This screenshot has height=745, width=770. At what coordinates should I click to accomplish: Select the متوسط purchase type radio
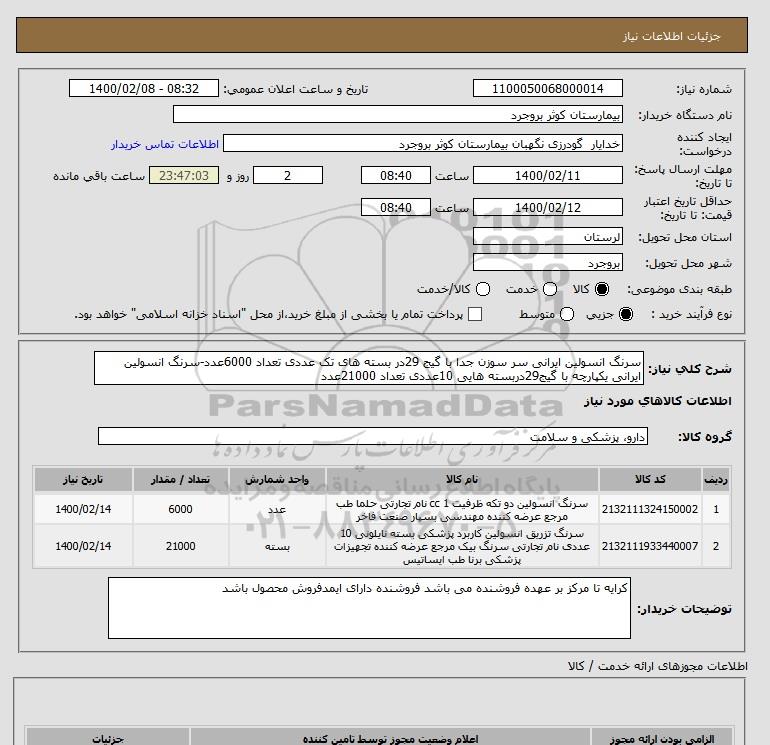coord(567,314)
